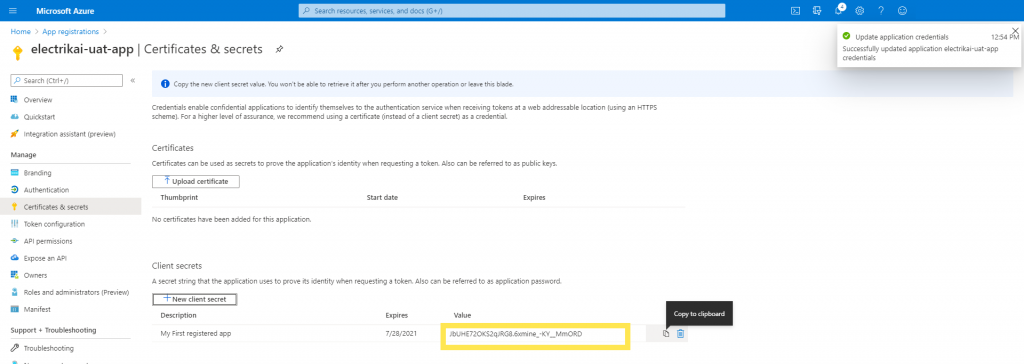Viewport: 1024px width, 364px height.
Task: Click the Value column header
Action: coord(462,316)
